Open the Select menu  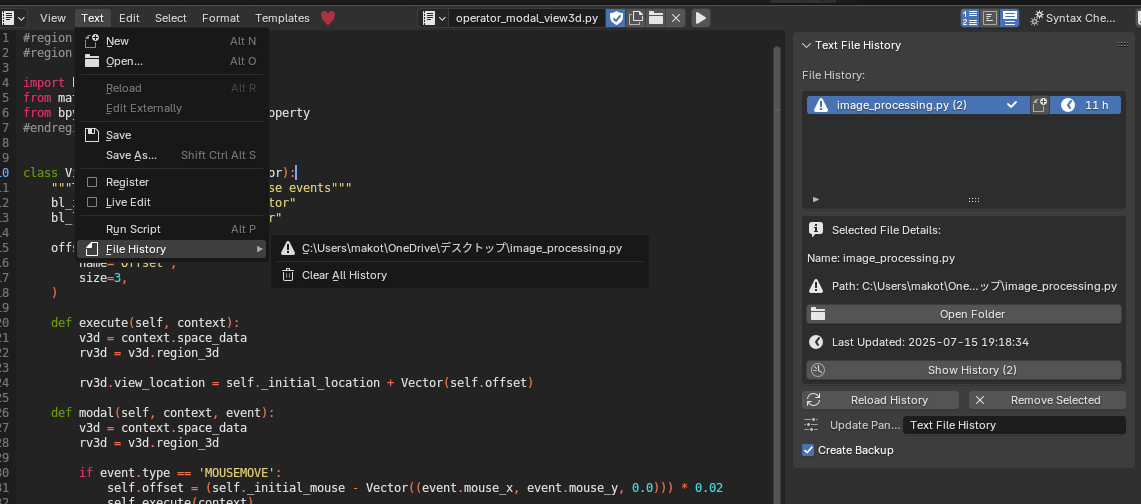(x=171, y=18)
